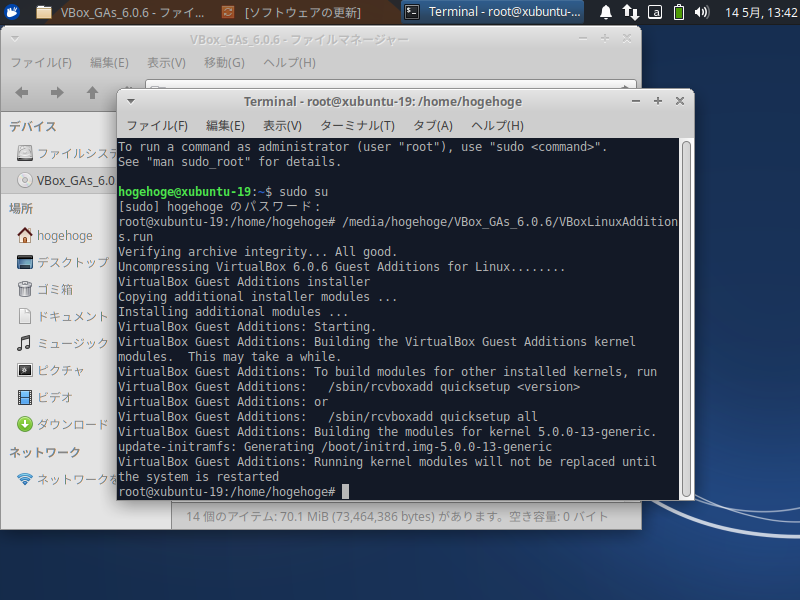Minimize the file manager window
This screenshot has width=800, height=600.
pyautogui.click(x=583, y=39)
